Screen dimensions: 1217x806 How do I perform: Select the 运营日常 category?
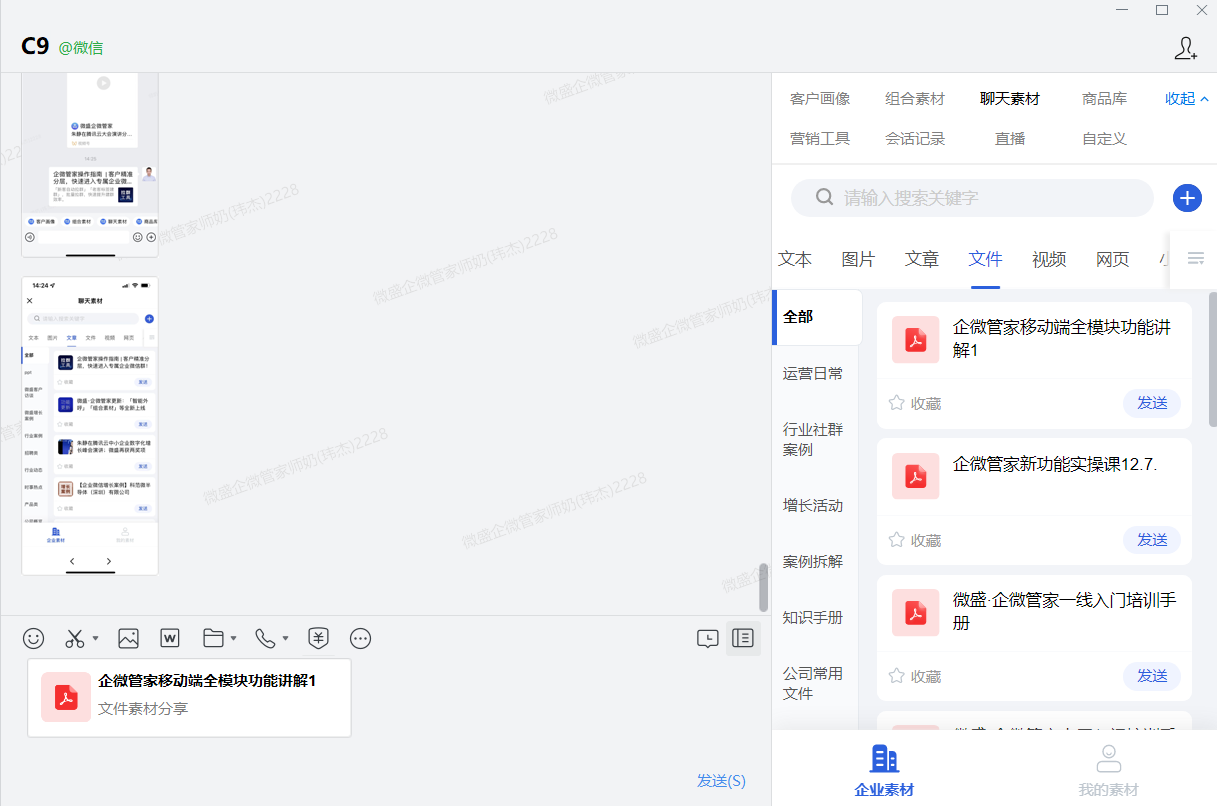(815, 373)
